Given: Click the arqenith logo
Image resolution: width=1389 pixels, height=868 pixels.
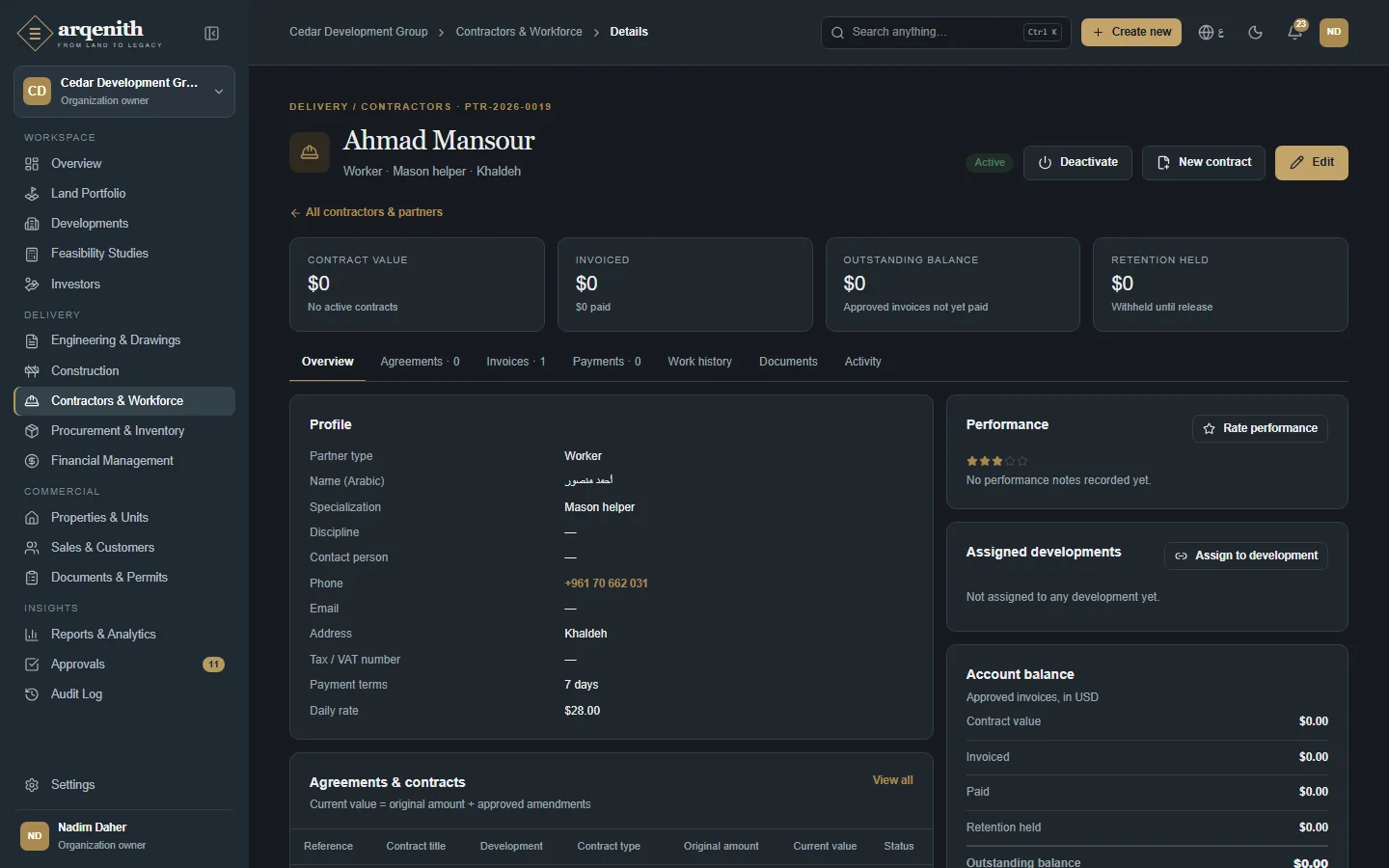Looking at the screenshot, I should coord(90,34).
